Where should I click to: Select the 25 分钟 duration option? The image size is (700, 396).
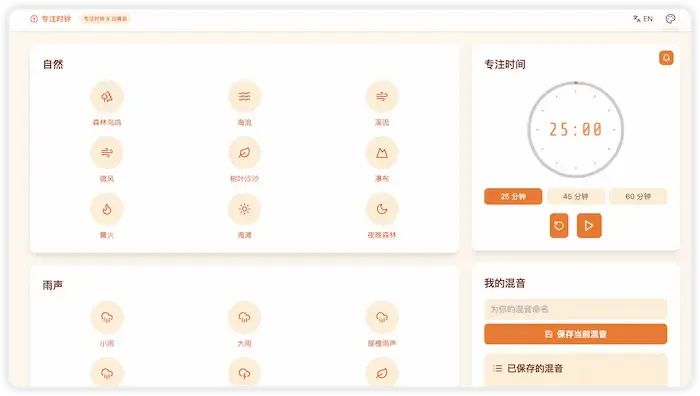tap(513, 196)
